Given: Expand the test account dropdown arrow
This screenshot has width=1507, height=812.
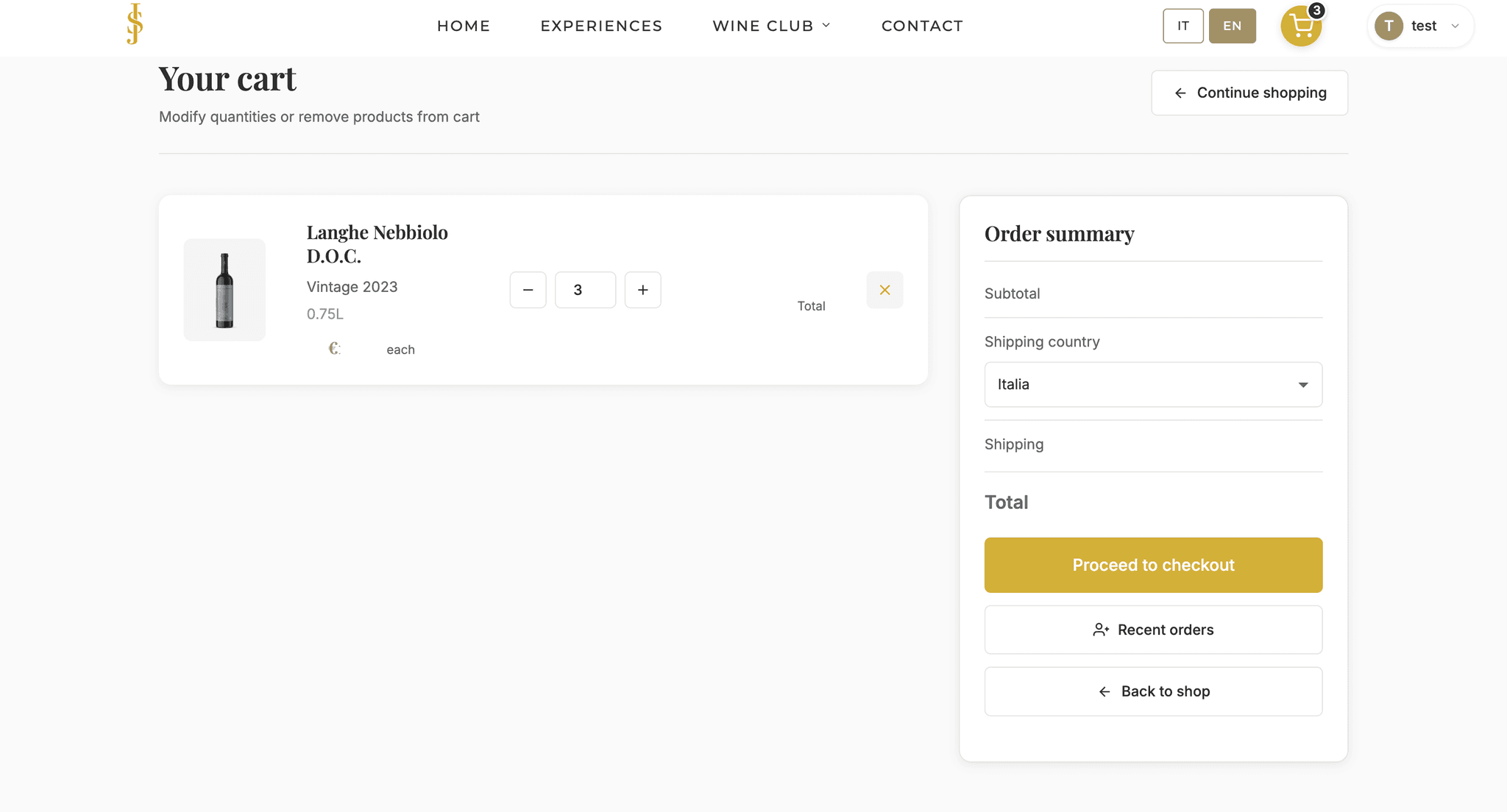Looking at the screenshot, I should (x=1455, y=26).
